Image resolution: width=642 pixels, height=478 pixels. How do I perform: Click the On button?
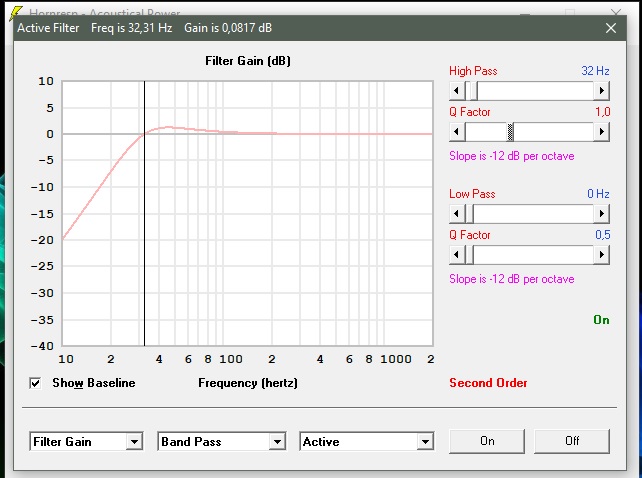pyautogui.click(x=487, y=441)
